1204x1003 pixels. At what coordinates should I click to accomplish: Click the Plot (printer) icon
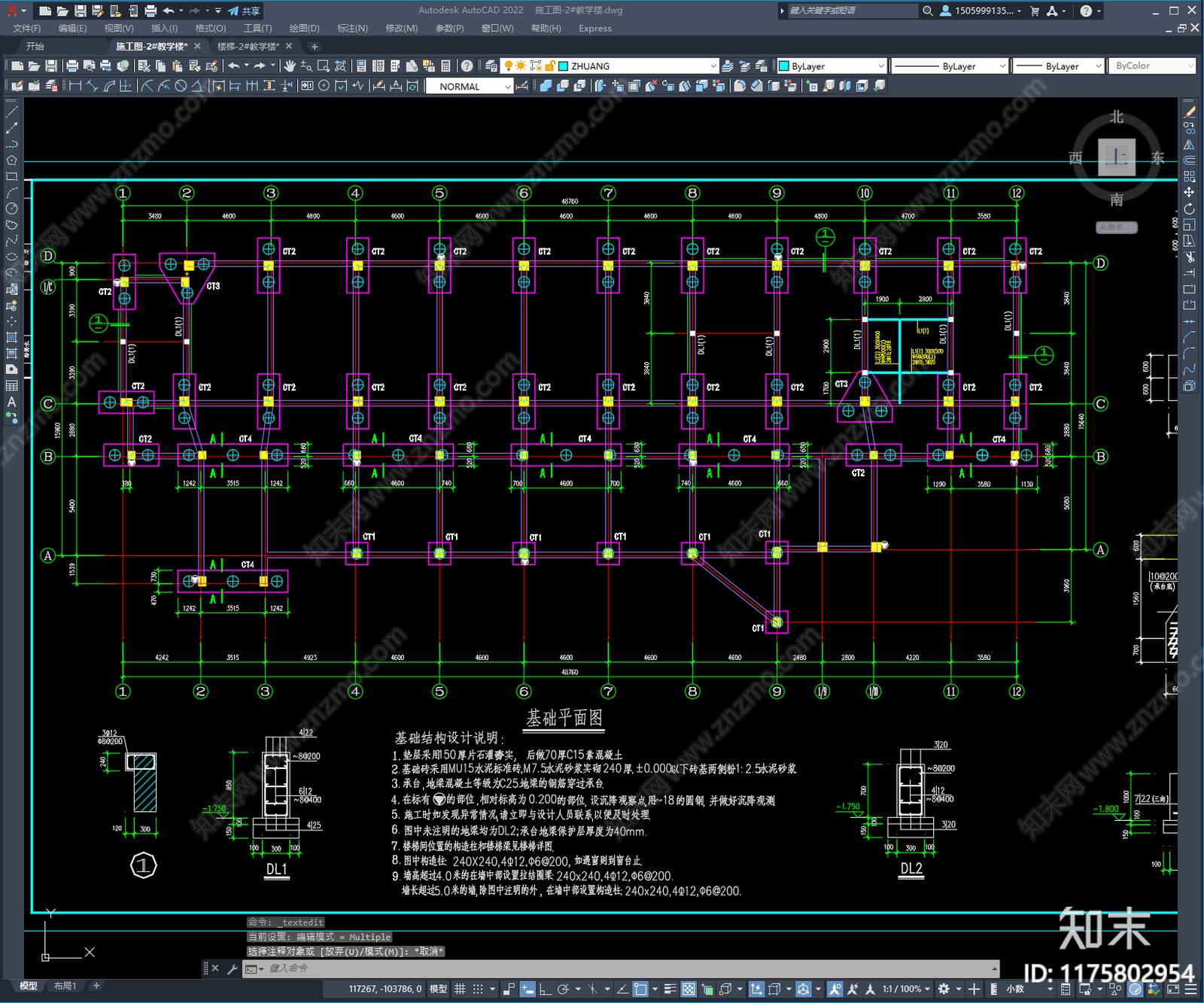72,66
